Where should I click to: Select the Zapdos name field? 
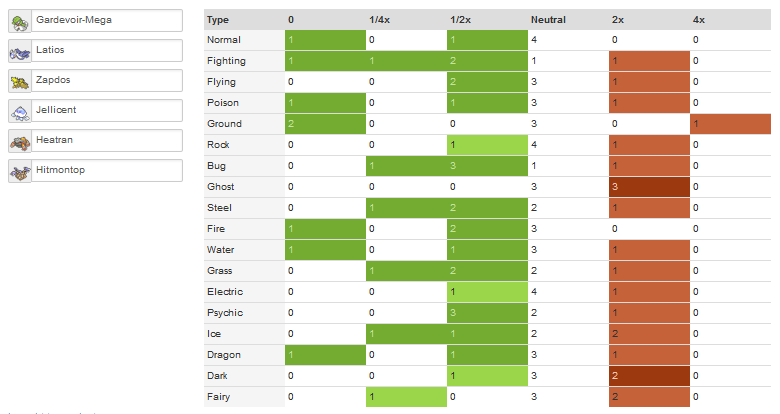(107, 80)
